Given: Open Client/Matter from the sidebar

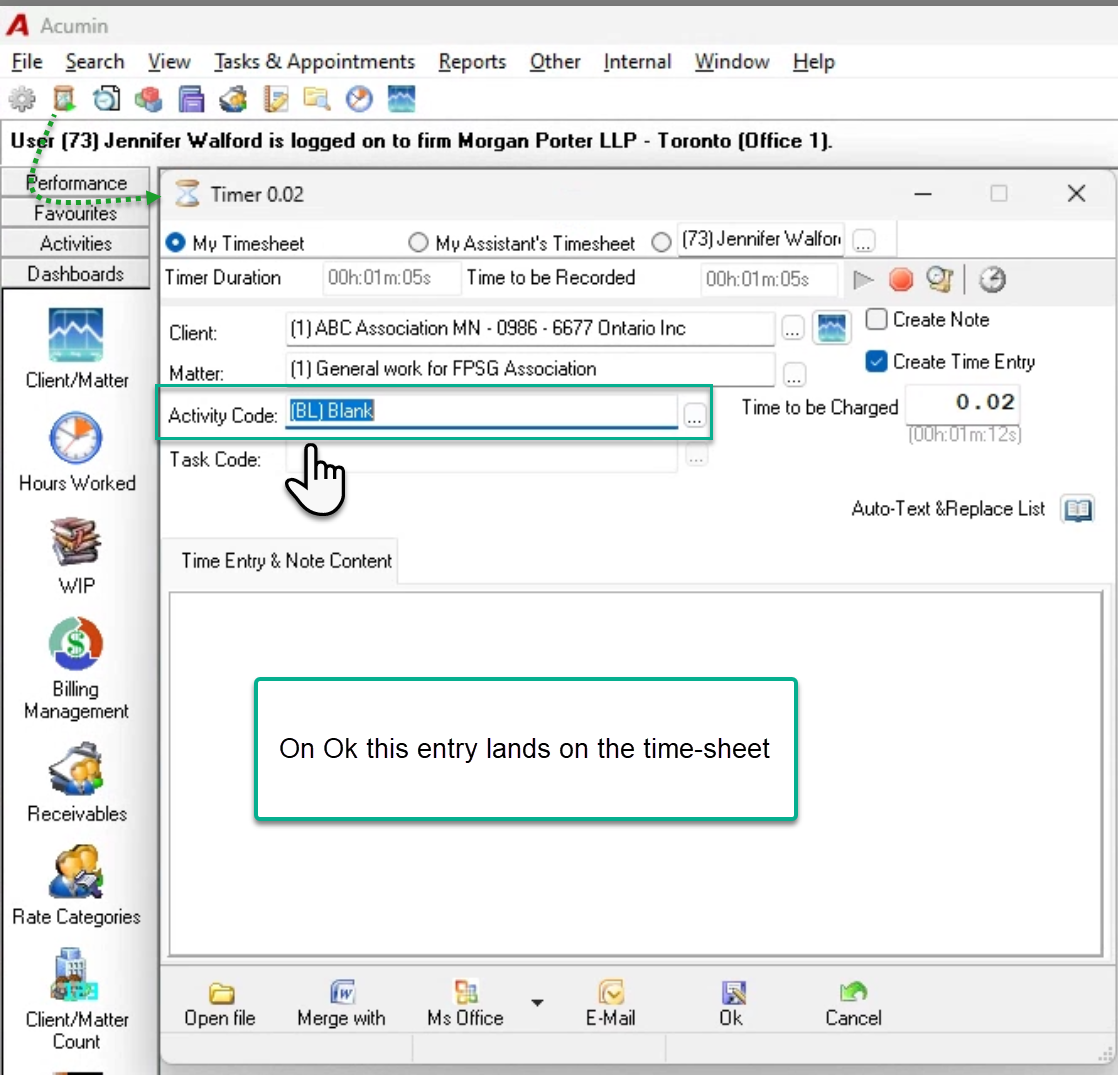Looking at the screenshot, I should tap(76, 349).
